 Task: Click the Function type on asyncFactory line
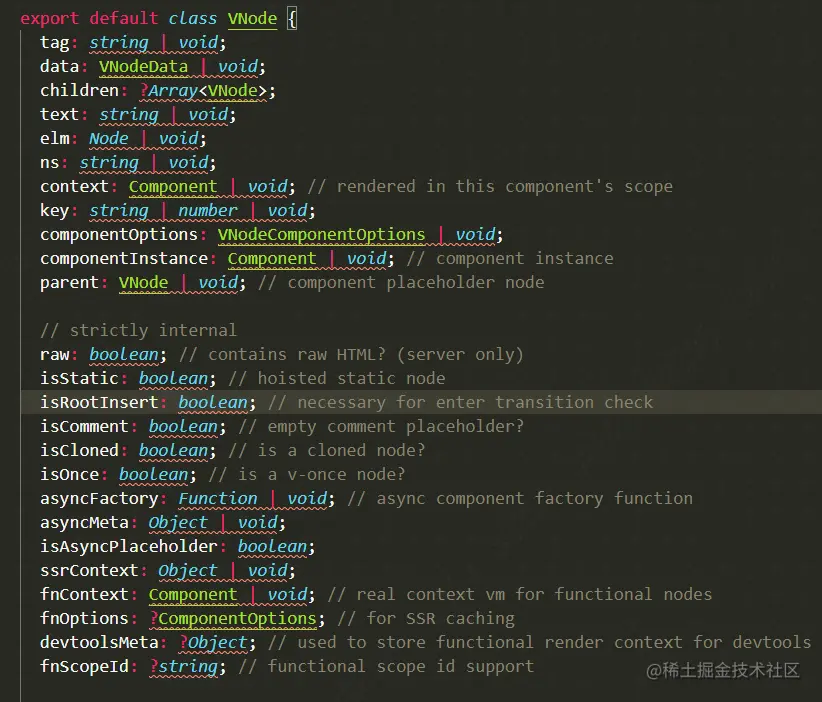coord(218,499)
